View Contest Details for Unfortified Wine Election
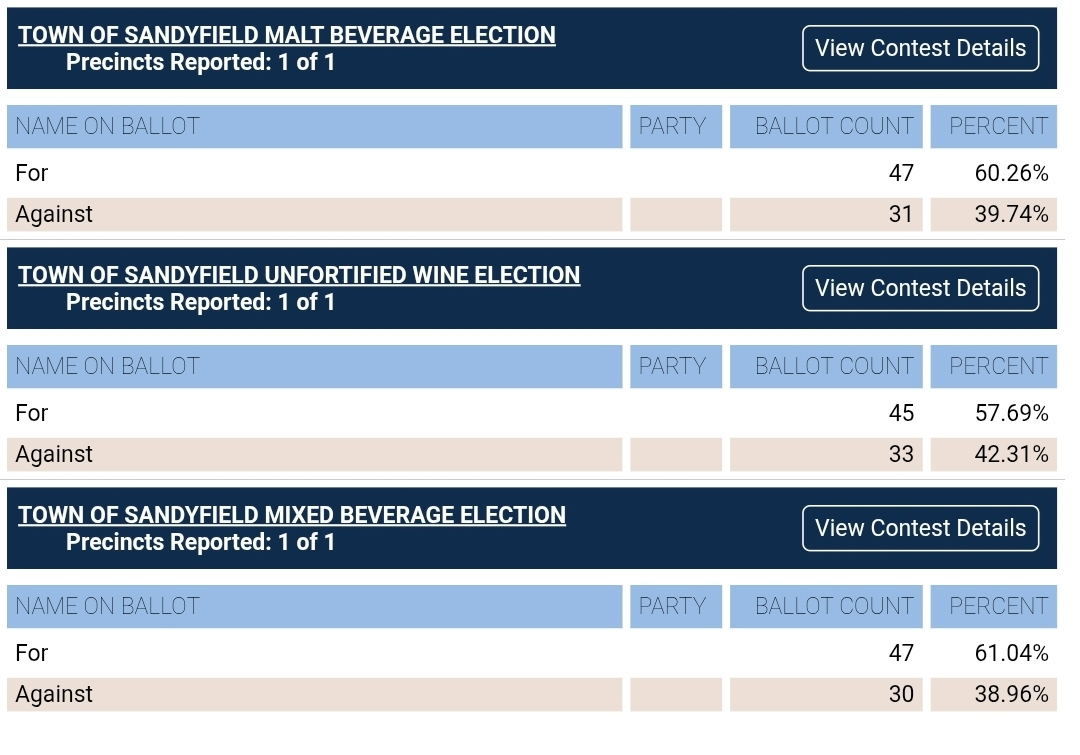Viewport: 1080px width, 755px height. (920, 288)
